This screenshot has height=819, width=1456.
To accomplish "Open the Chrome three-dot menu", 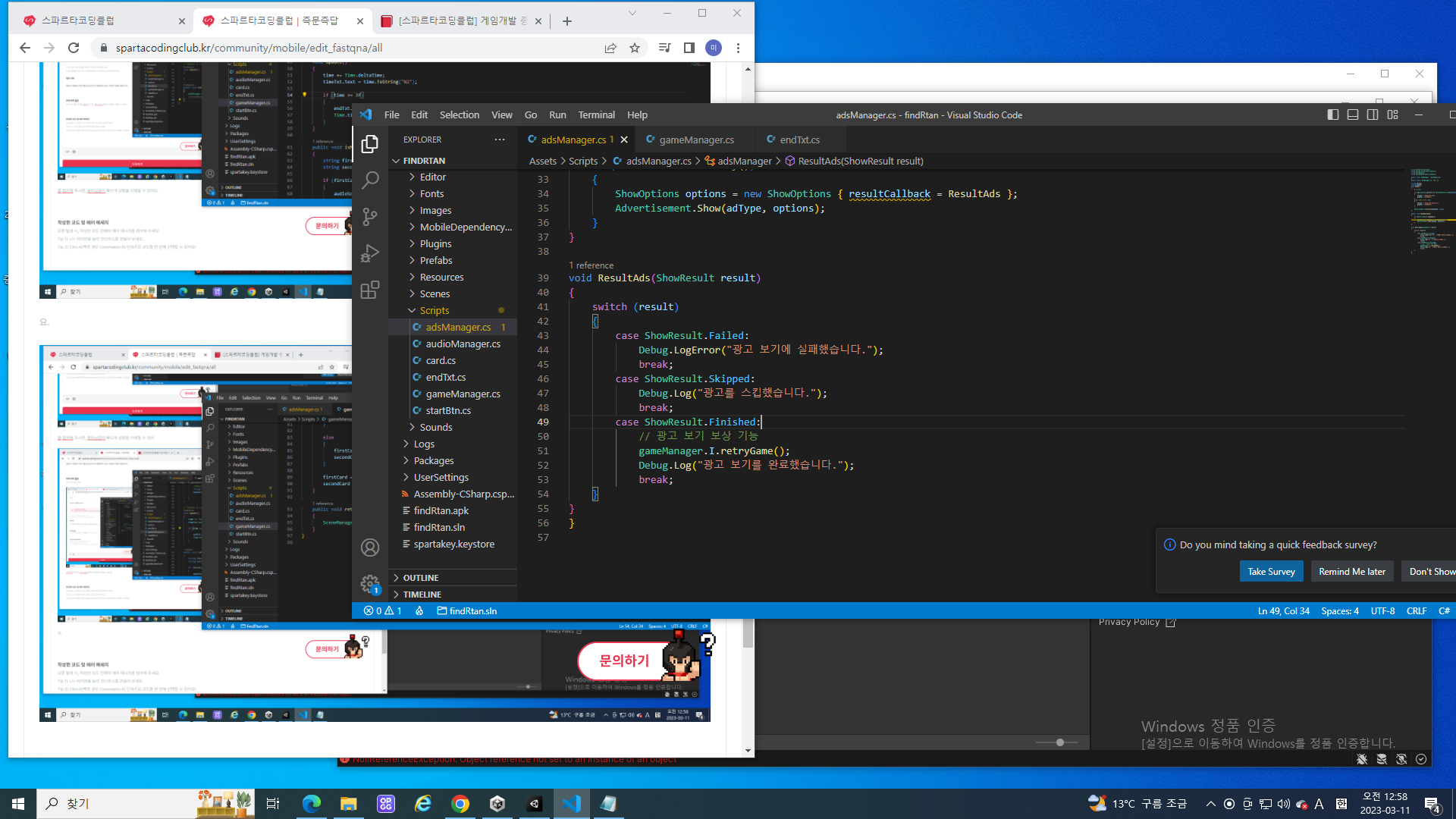I will pyautogui.click(x=738, y=48).
